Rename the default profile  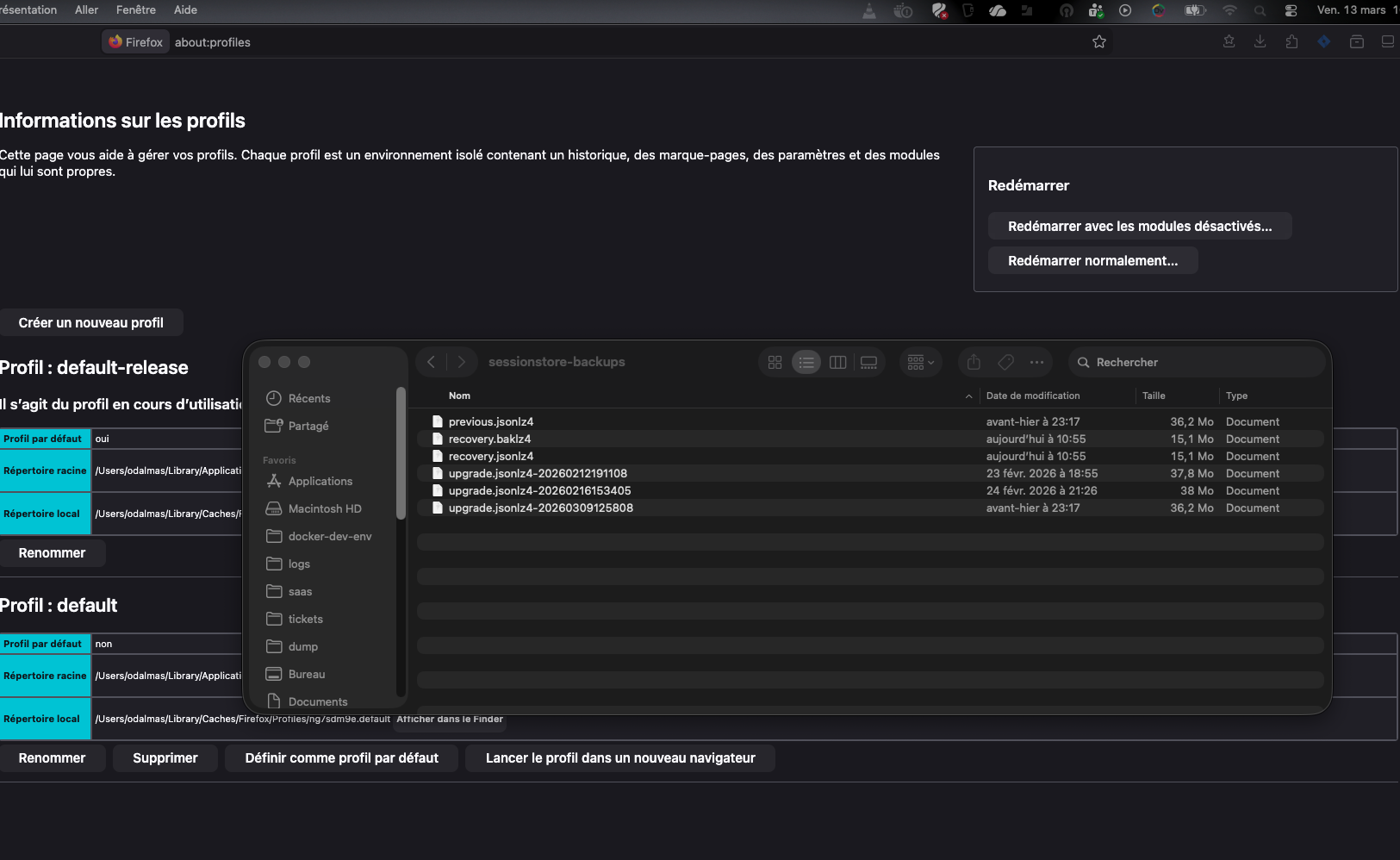pyautogui.click(x=52, y=757)
